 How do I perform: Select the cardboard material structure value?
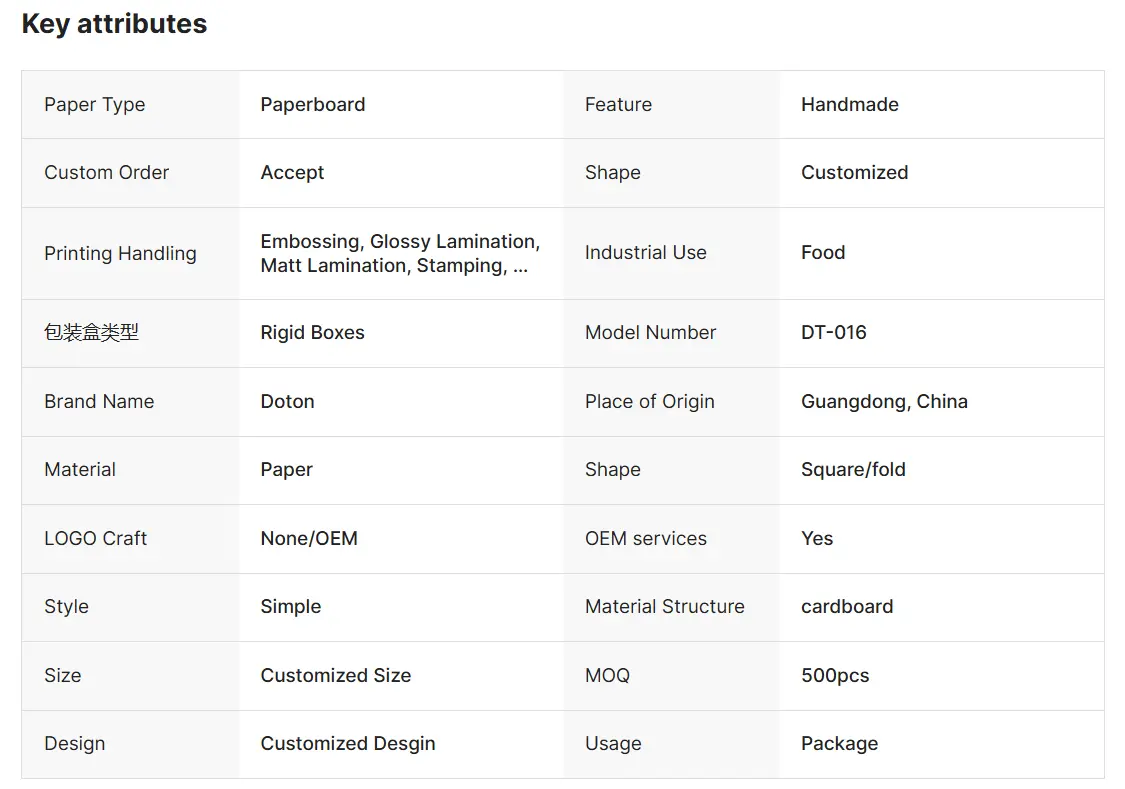click(847, 607)
